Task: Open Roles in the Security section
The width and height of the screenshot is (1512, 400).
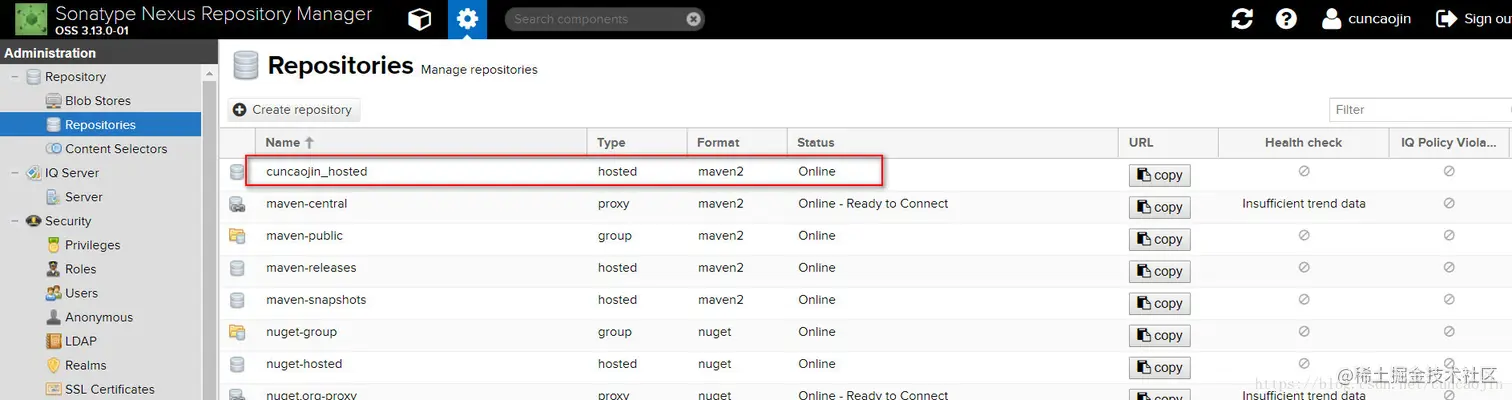Action: click(x=80, y=269)
